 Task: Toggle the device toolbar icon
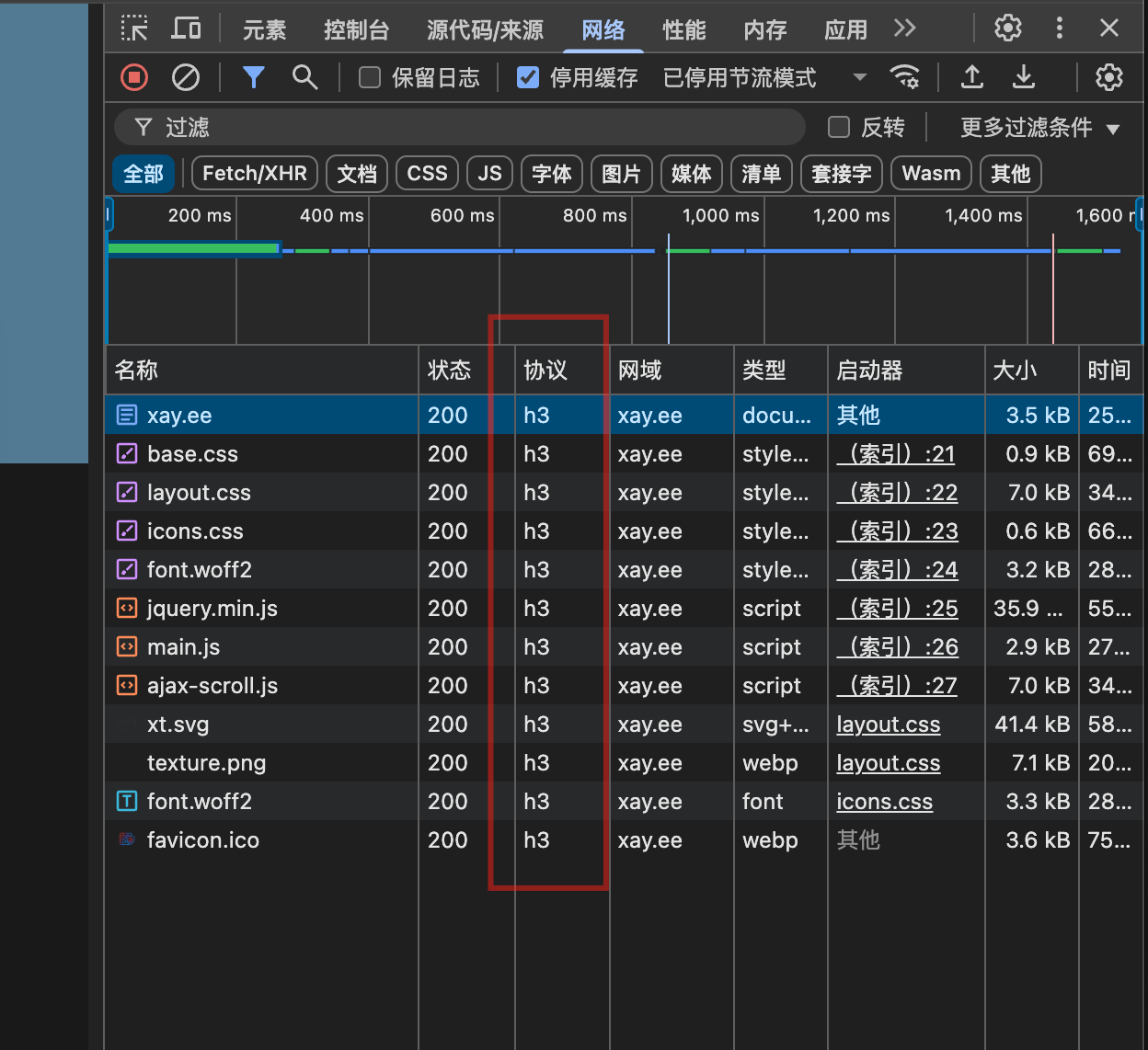tap(186, 29)
